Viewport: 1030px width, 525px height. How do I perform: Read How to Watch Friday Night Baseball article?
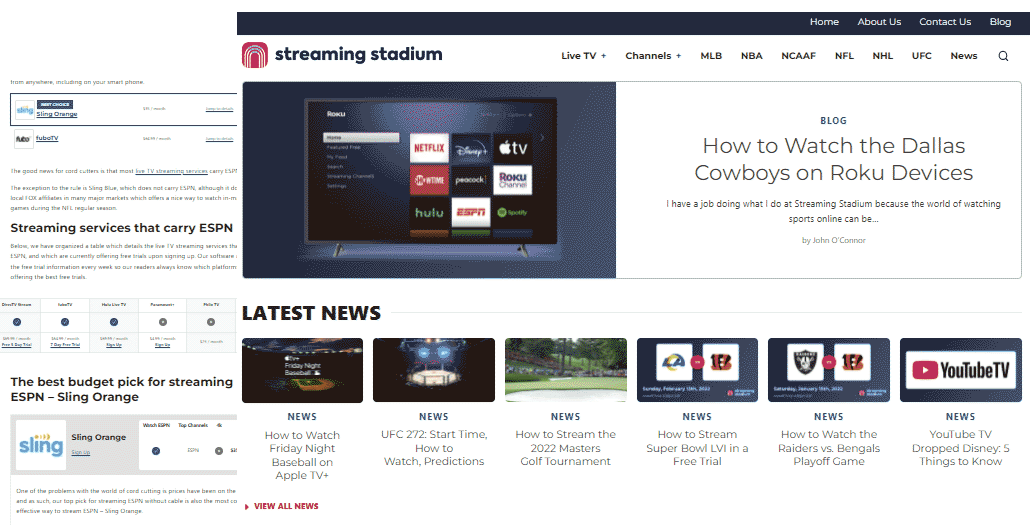(302, 455)
